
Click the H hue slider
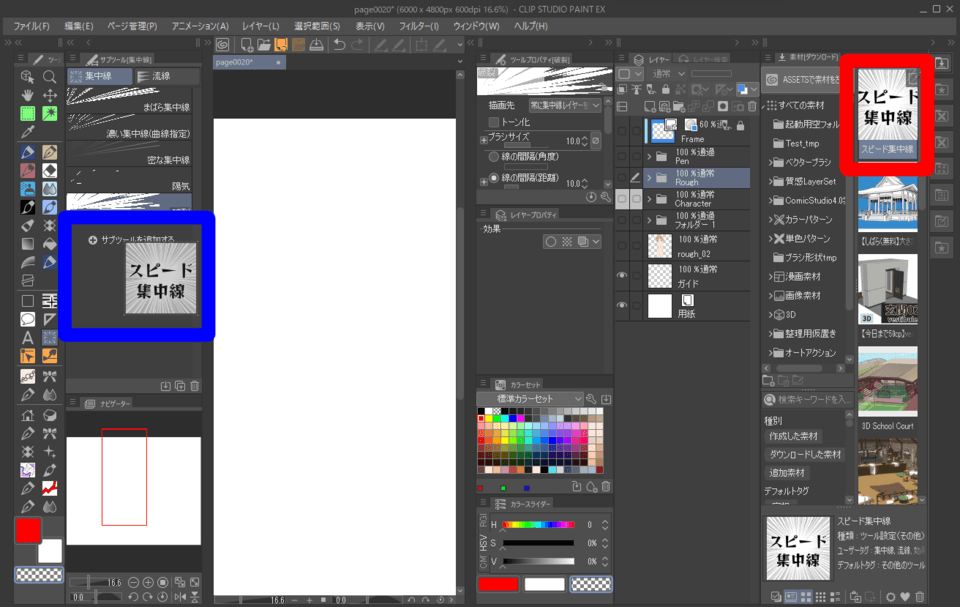(538, 525)
